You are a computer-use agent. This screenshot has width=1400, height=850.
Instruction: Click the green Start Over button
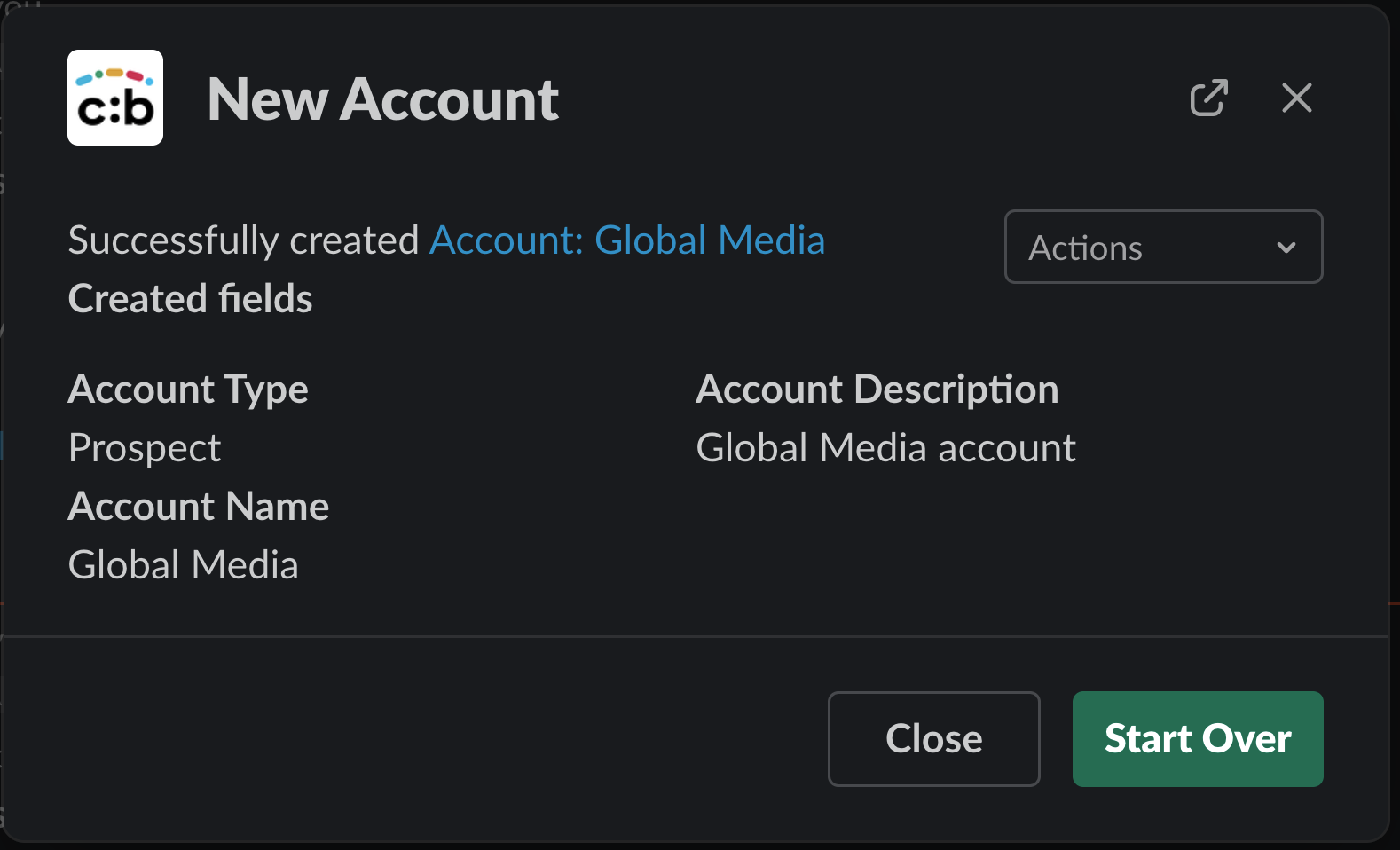click(x=1197, y=738)
